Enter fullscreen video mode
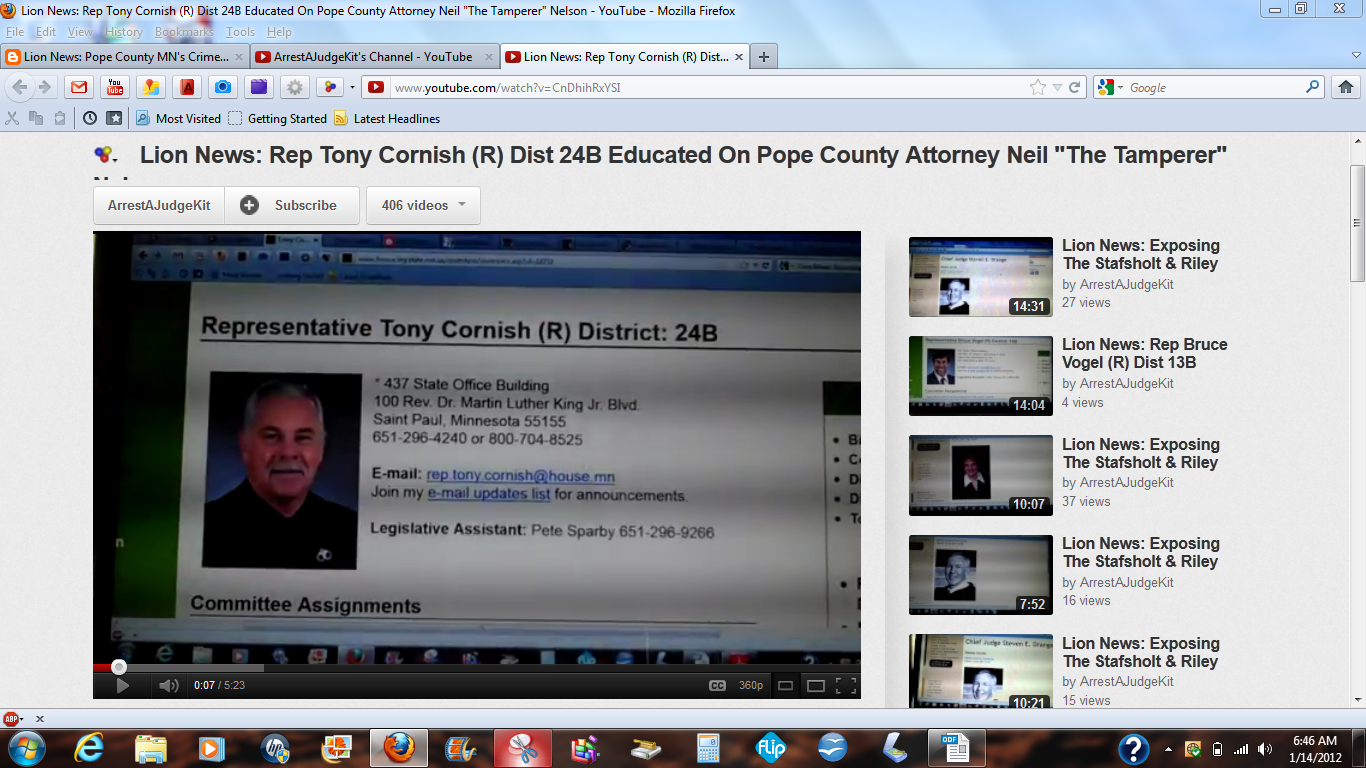Viewport: 1366px width, 768px height. [x=846, y=686]
